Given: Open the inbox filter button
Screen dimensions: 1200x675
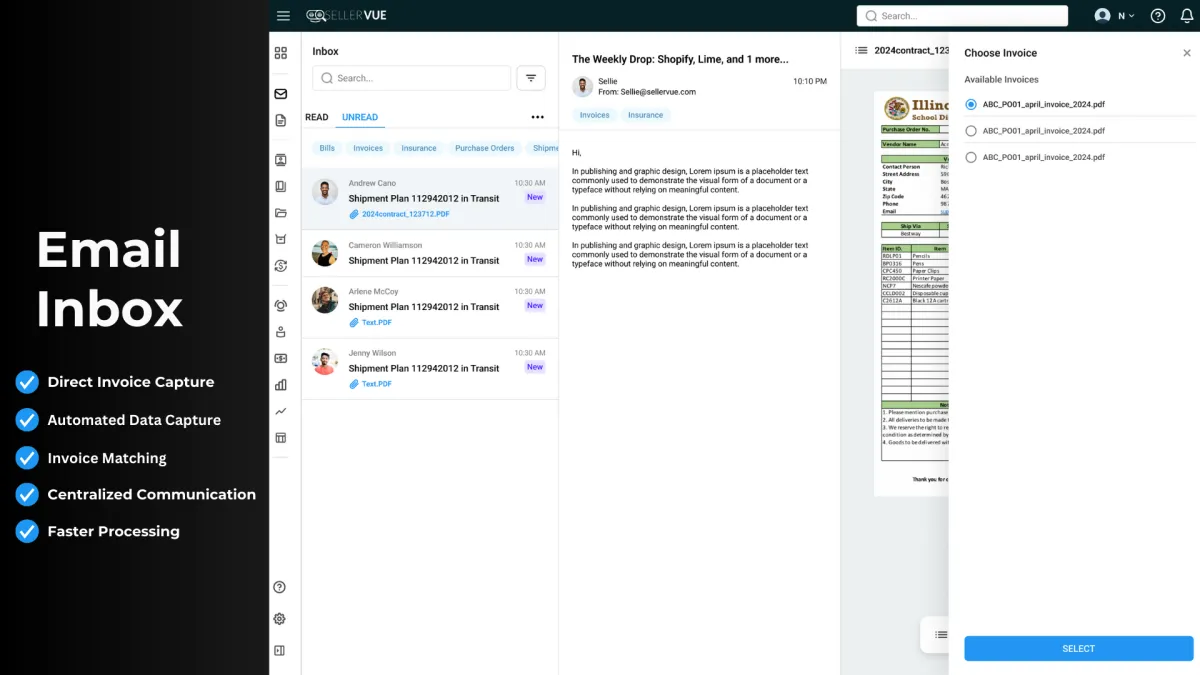Looking at the screenshot, I should tap(531, 78).
